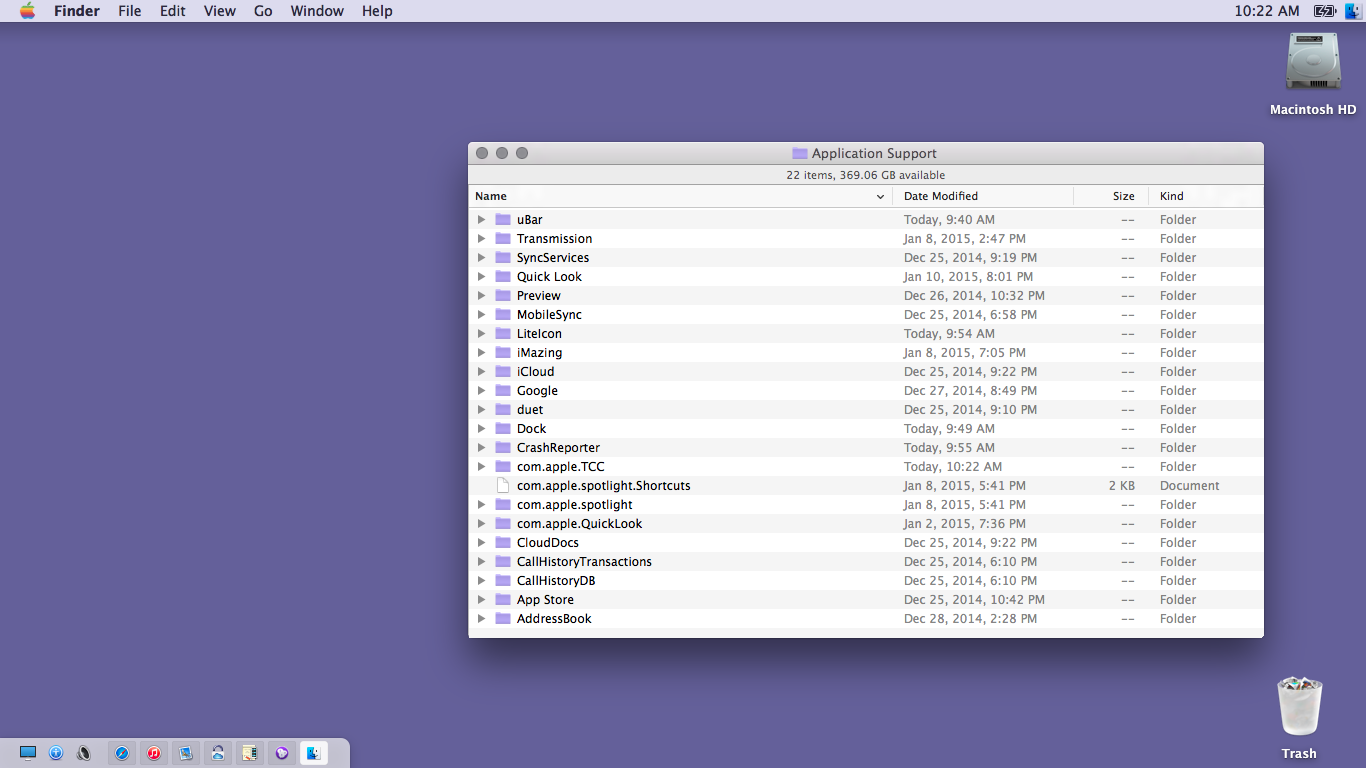1366x768 pixels.
Task: Click the uBar folder icon
Action: [503, 220]
